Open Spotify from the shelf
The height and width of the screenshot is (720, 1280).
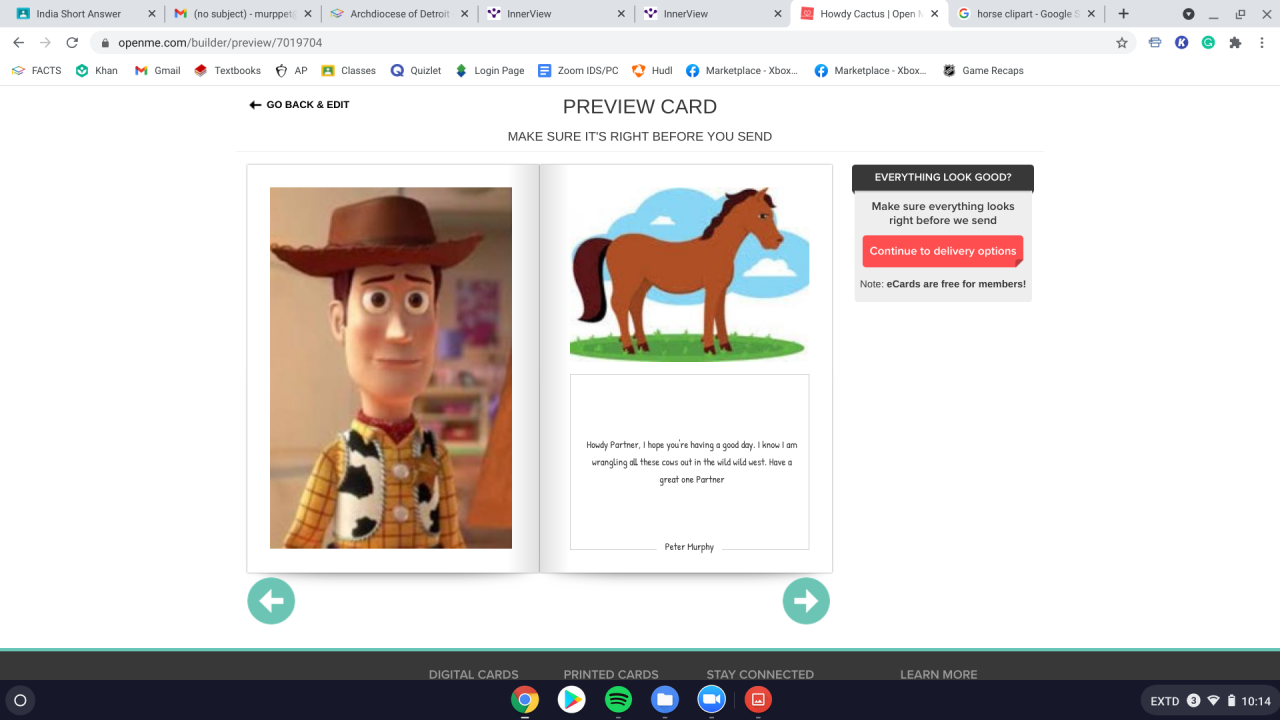point(618,700)
